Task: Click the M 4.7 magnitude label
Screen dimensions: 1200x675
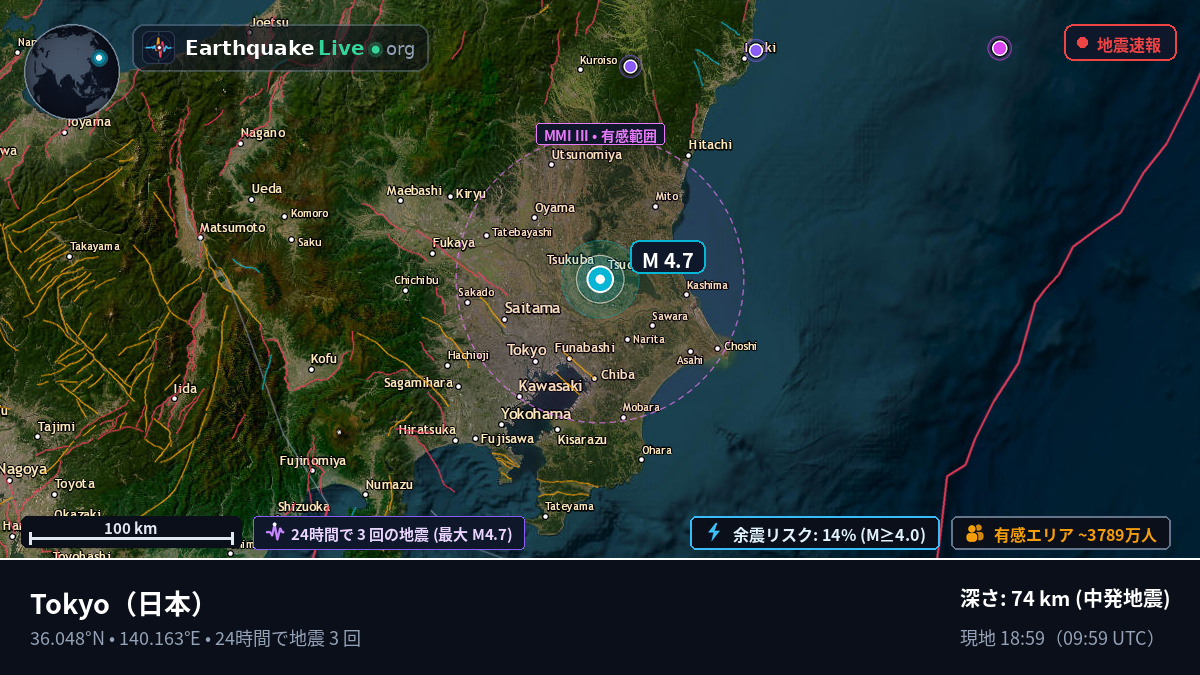Action: (x=668, y=259)
